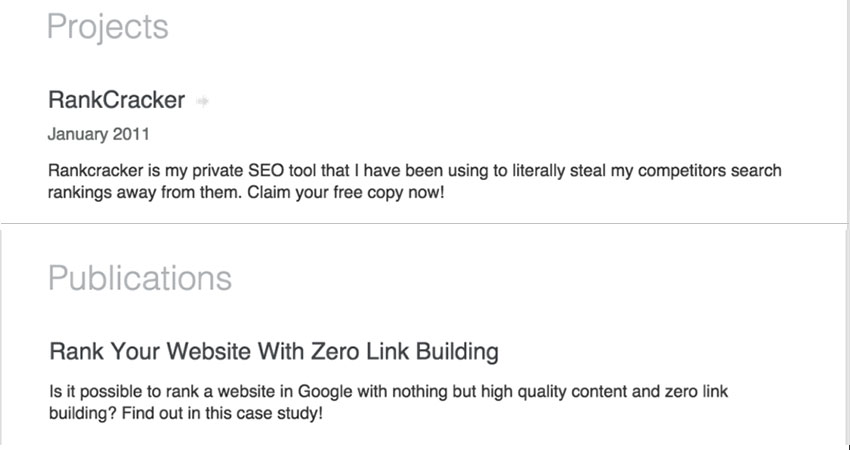
Task: Click the divider line between Projects and Publications
Action: [423, 223]
